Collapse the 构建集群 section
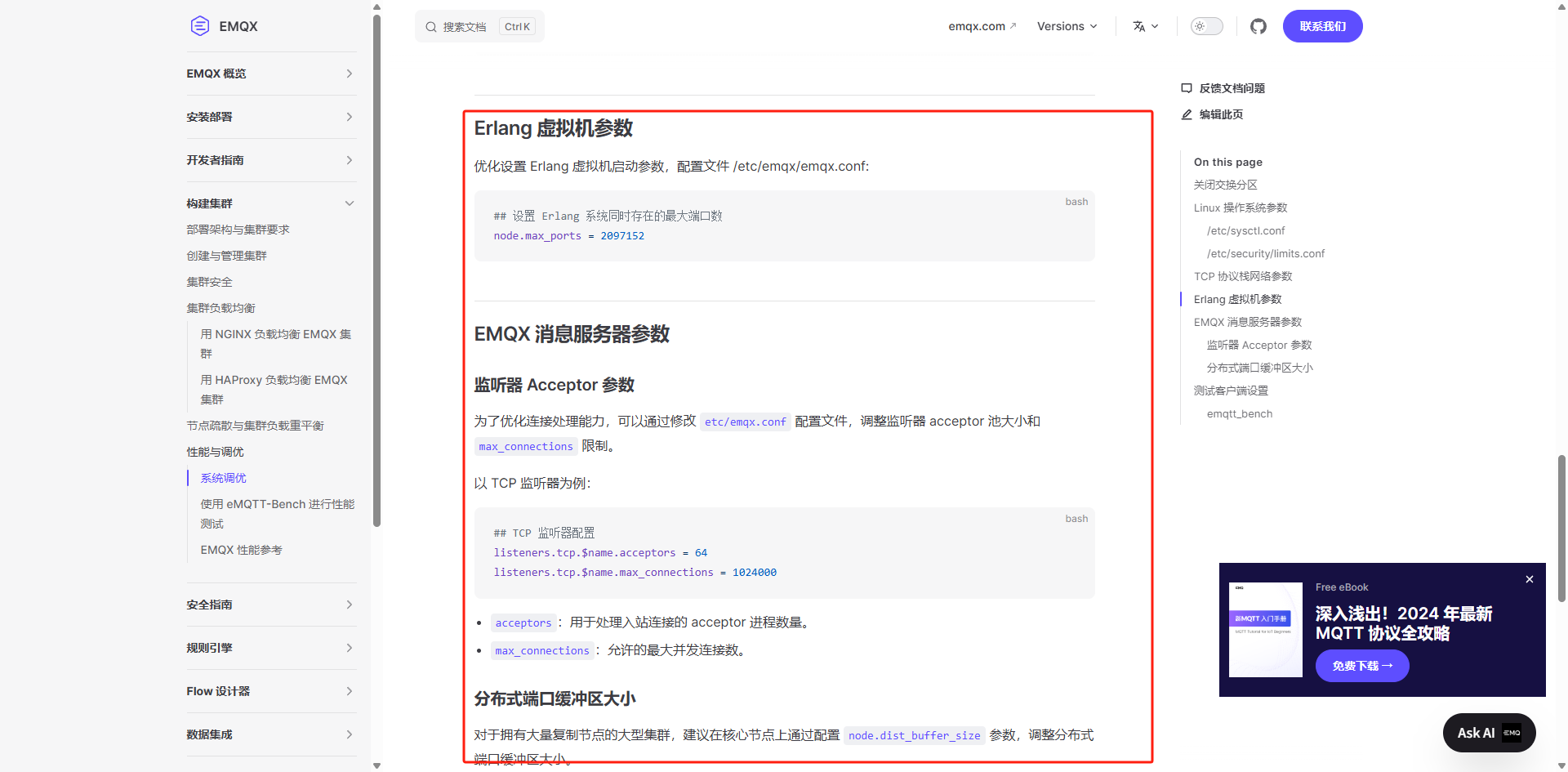Image resolution: width=1568 pixels, height=772 pixels. click(x=271, y=203)
